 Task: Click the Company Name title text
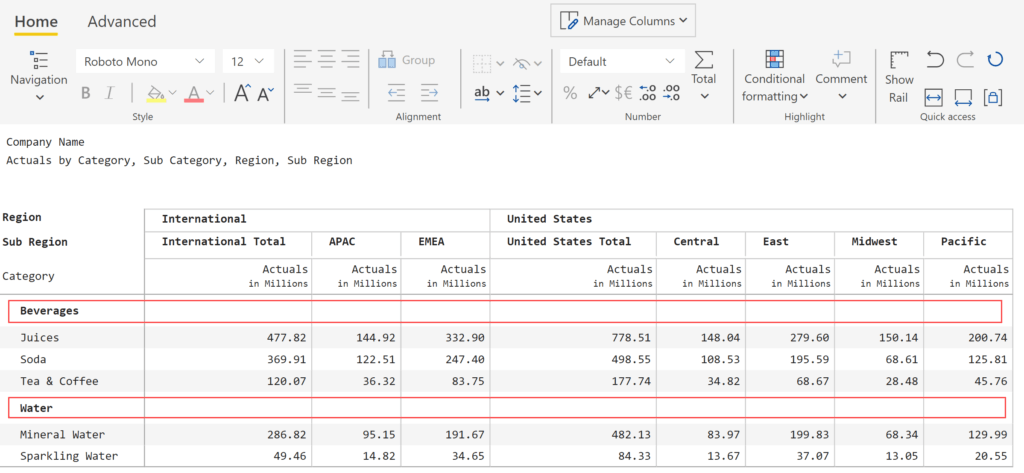click(x=45, y=142)
